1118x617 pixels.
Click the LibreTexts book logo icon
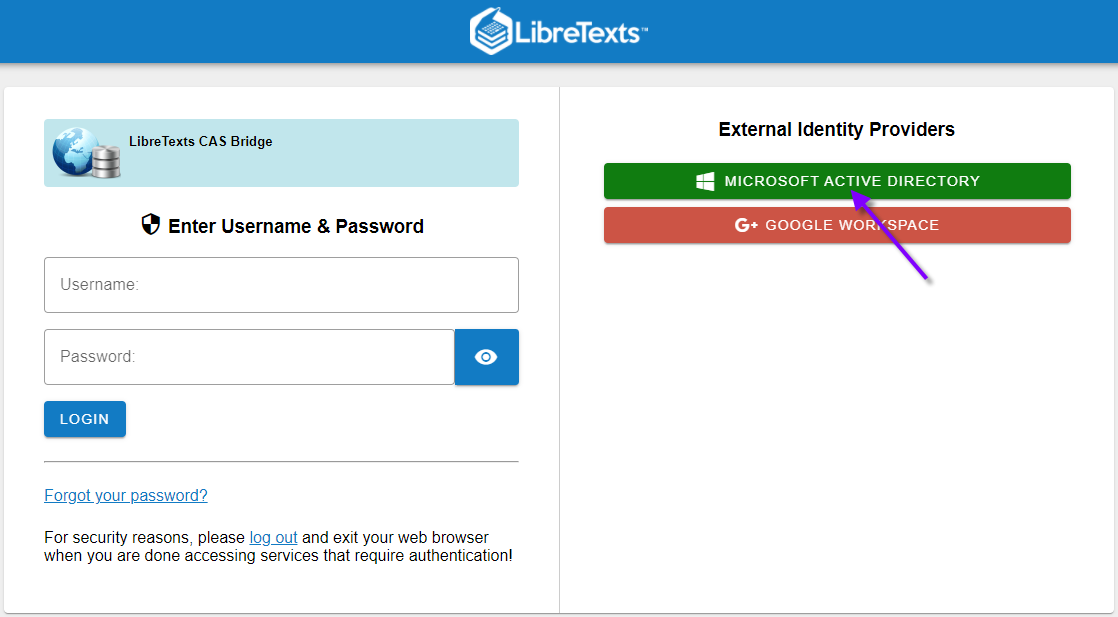[x=490, y=31]
